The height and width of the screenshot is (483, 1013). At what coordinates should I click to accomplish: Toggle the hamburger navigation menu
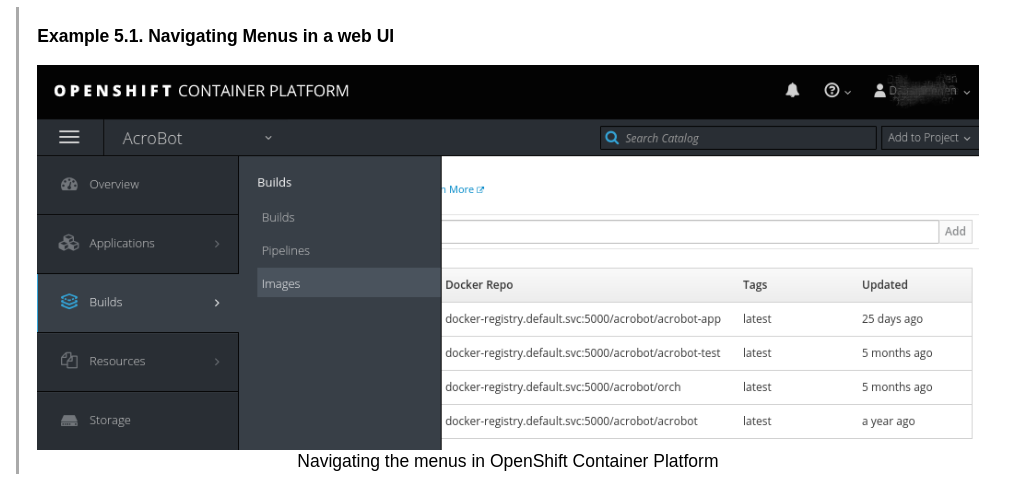[69, 137]
